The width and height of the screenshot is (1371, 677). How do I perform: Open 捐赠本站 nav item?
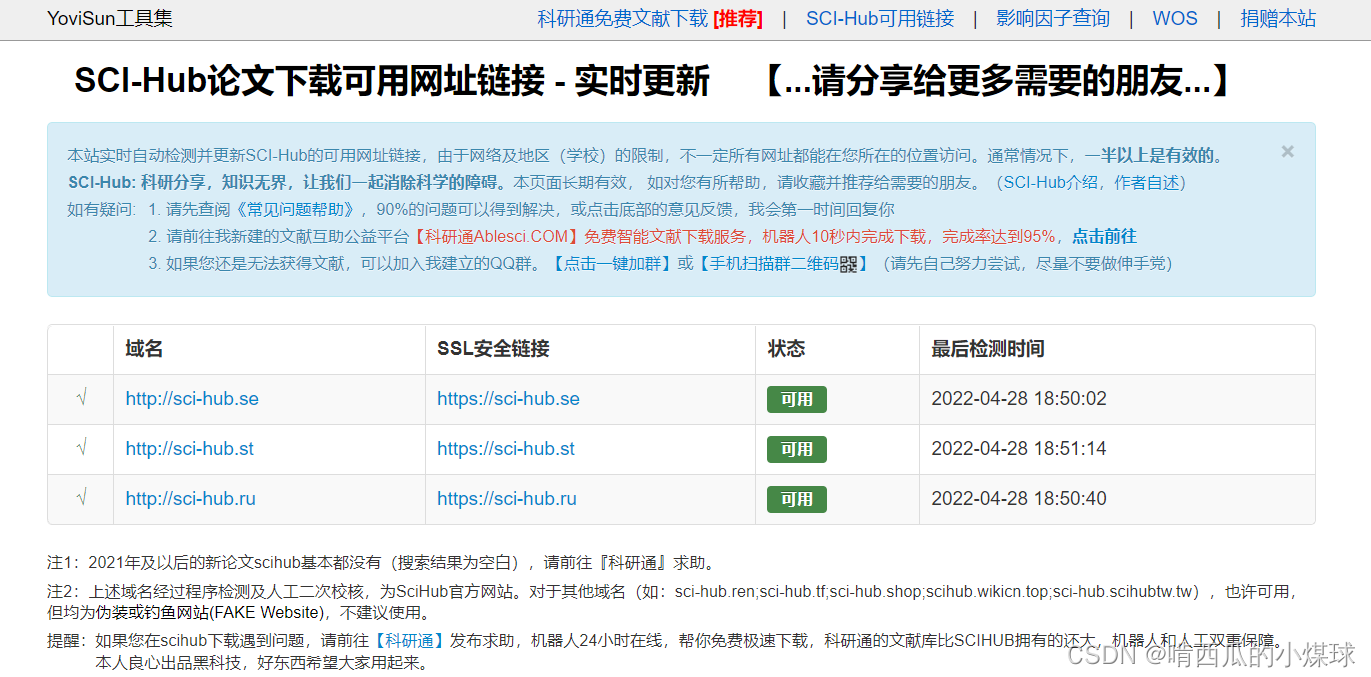1278,19
